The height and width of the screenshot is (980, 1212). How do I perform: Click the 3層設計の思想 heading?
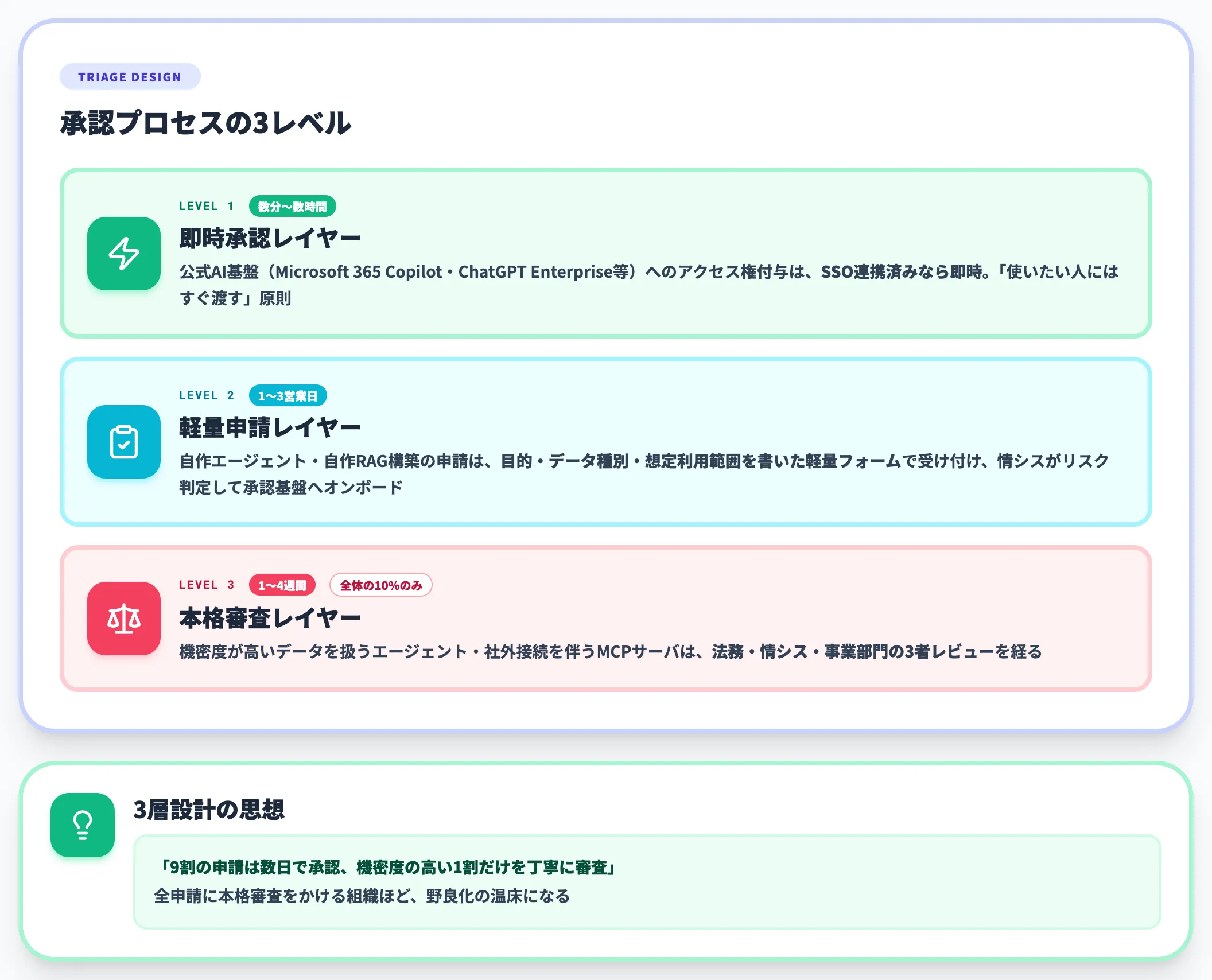coord(209,810)
